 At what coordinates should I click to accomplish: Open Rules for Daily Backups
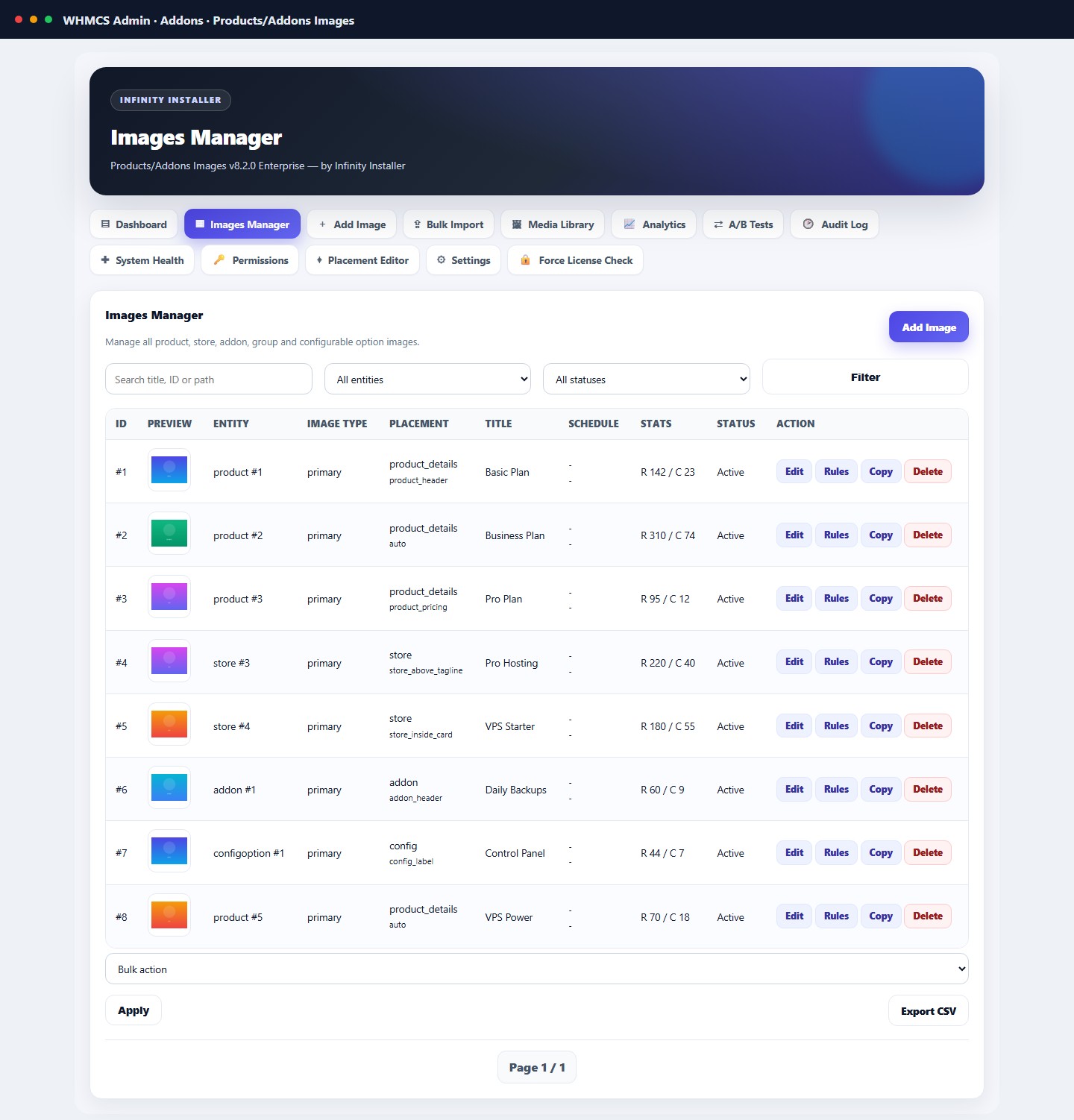point(836,789)
